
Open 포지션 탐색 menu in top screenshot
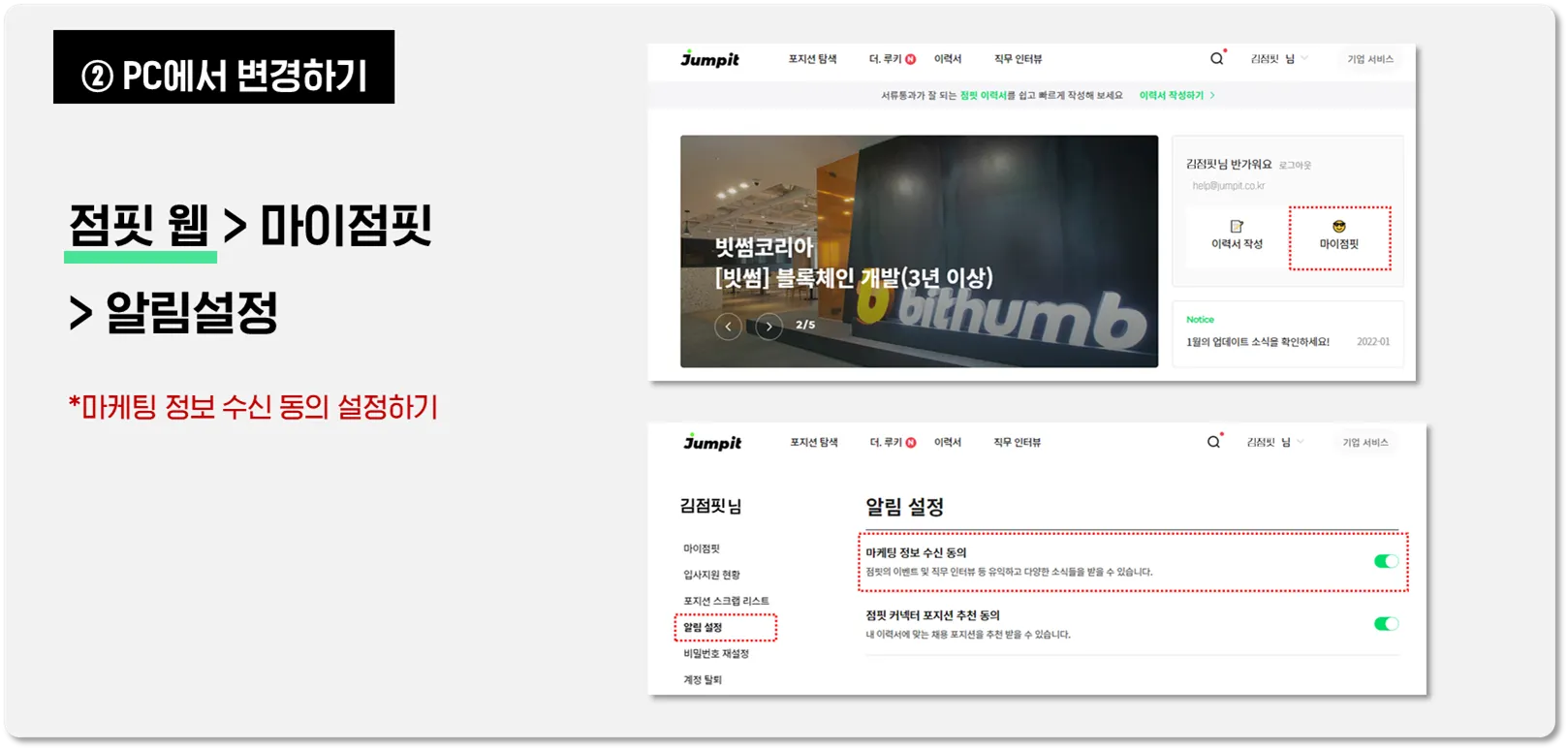tap(812, 59)
